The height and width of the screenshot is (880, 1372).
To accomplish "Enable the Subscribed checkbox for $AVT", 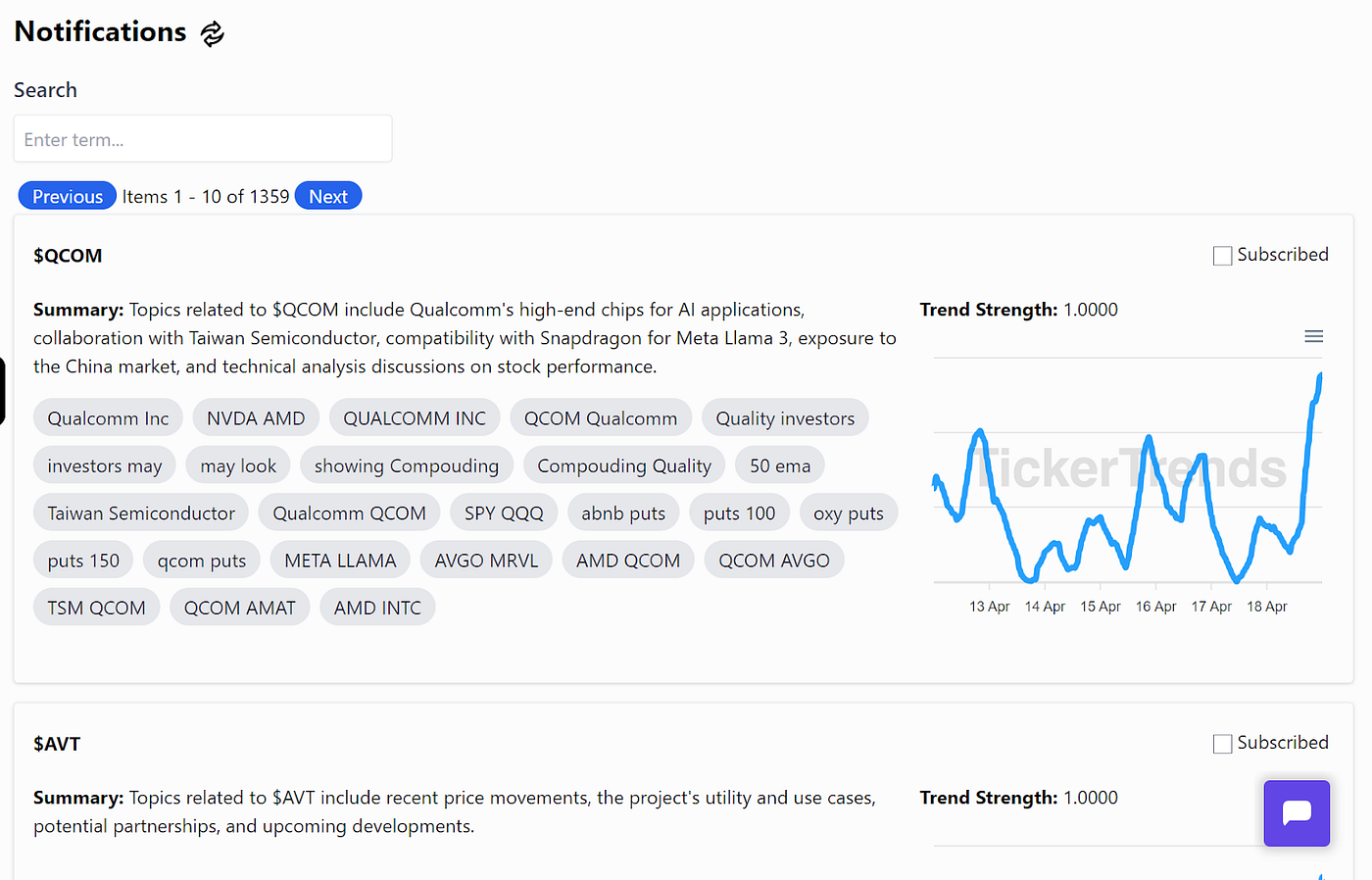I will point(1222,743).
